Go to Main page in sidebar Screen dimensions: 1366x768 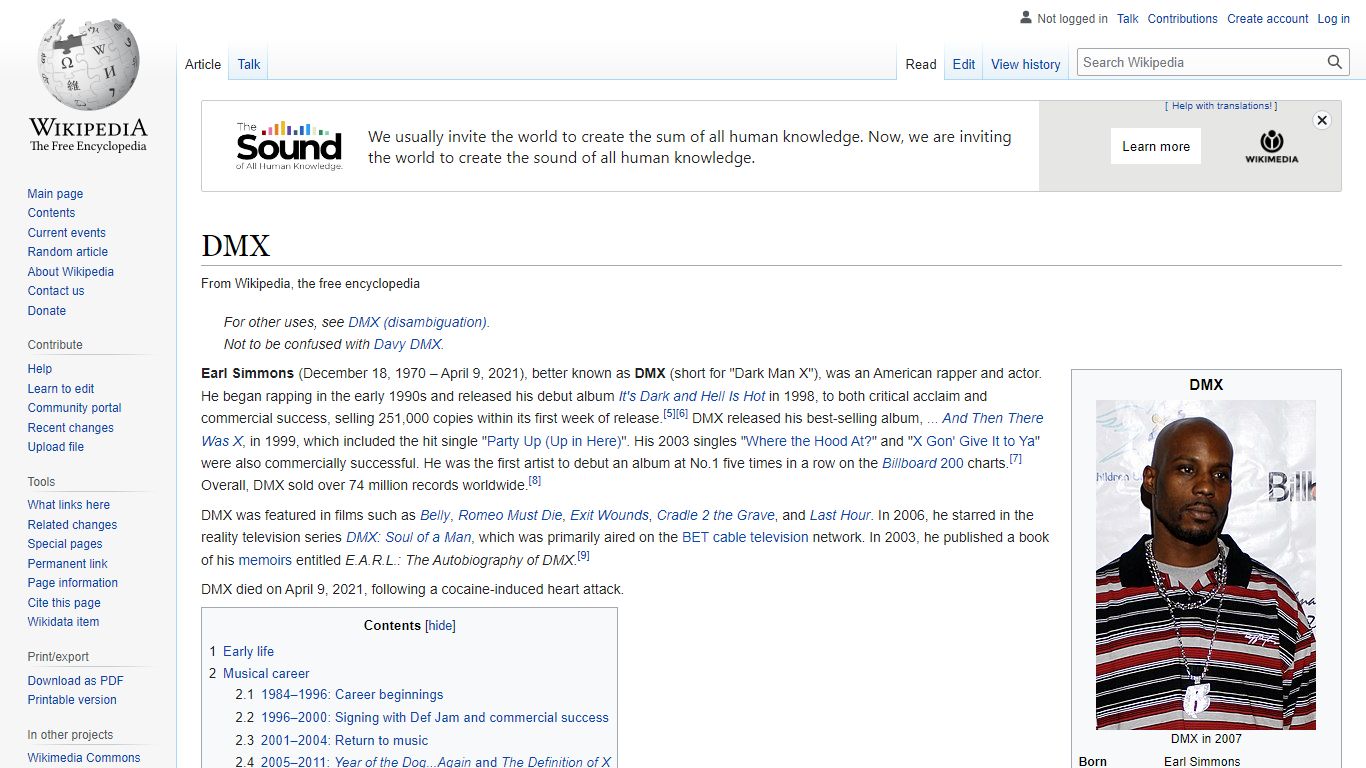click(55, 194)
